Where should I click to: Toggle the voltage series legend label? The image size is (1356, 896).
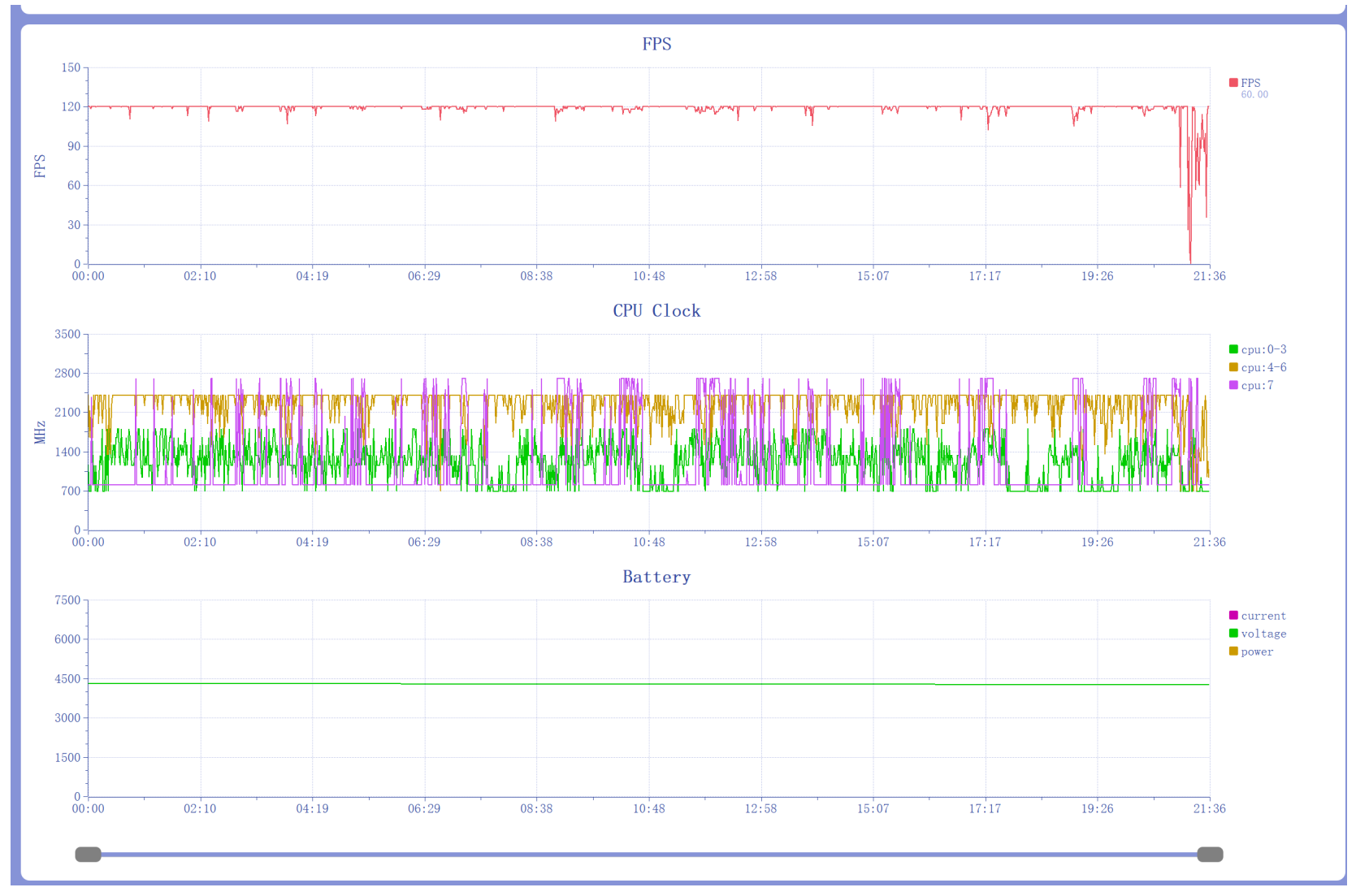(1263, 634)
